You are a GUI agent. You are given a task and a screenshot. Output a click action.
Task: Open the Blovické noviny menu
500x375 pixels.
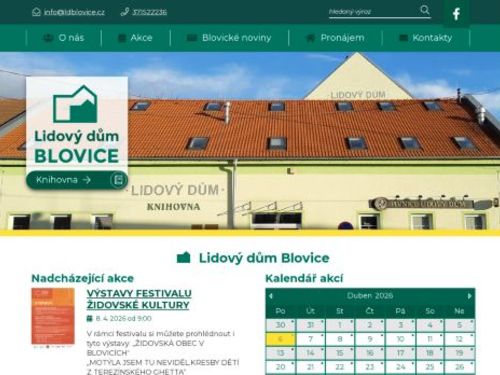pos(229,38)
